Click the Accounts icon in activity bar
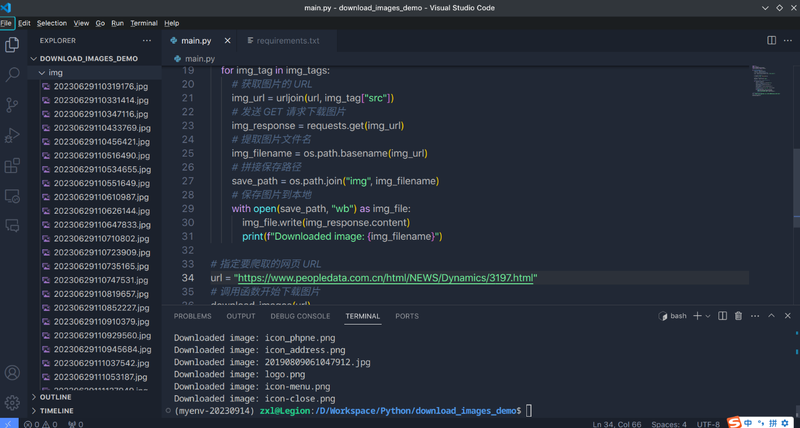Image resolution: width=800 pixels, height=428 pixels. [13, 373]
